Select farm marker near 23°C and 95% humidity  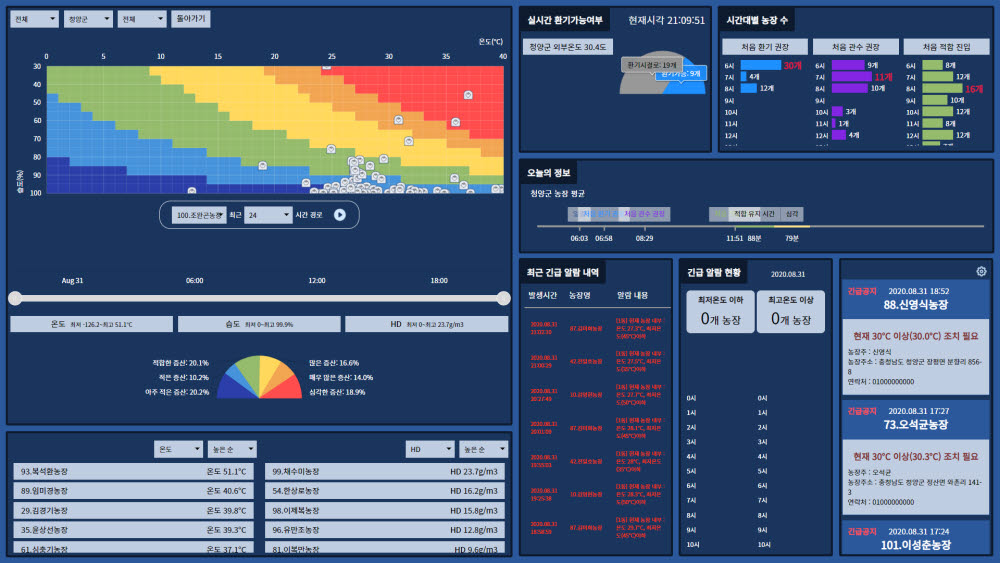(306, 182)
